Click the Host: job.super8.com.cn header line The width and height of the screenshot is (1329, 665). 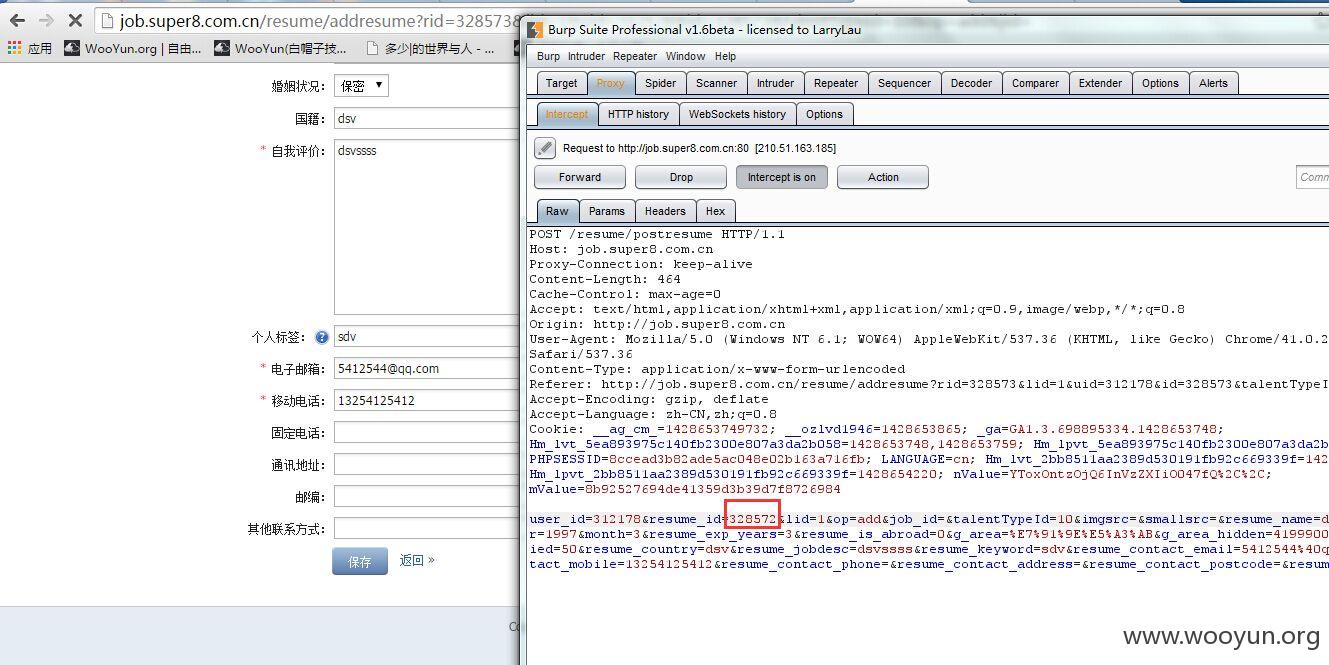621,250
